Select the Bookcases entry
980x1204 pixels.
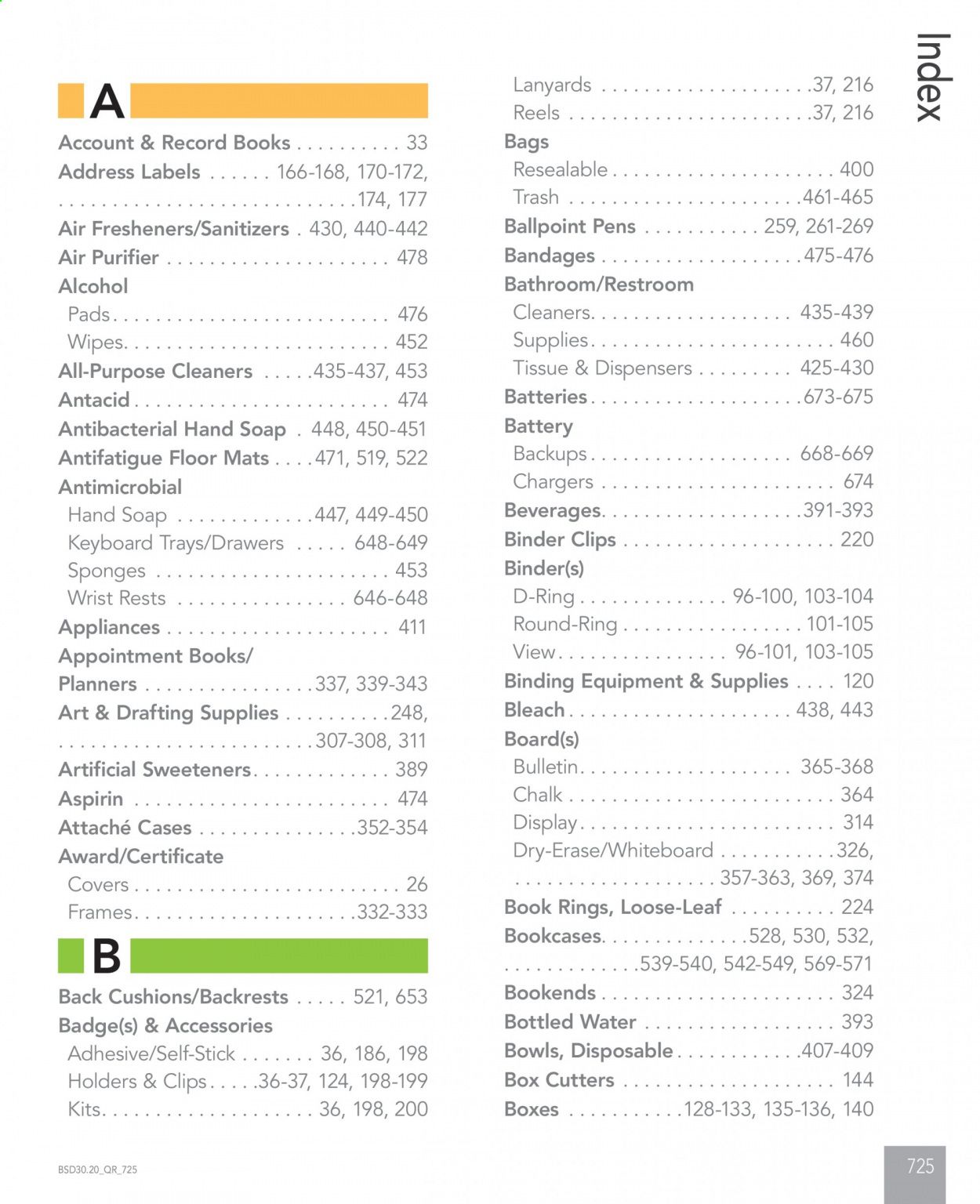point(688,949)
